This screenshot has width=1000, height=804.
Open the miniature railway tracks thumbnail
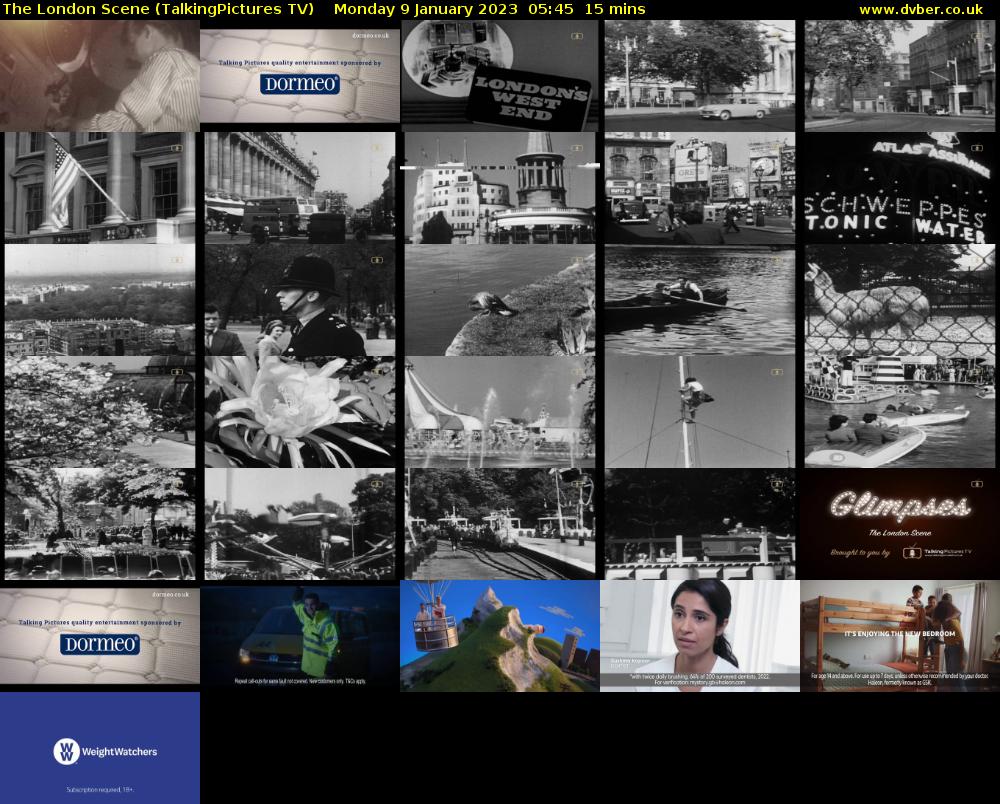tap(500, 523)
